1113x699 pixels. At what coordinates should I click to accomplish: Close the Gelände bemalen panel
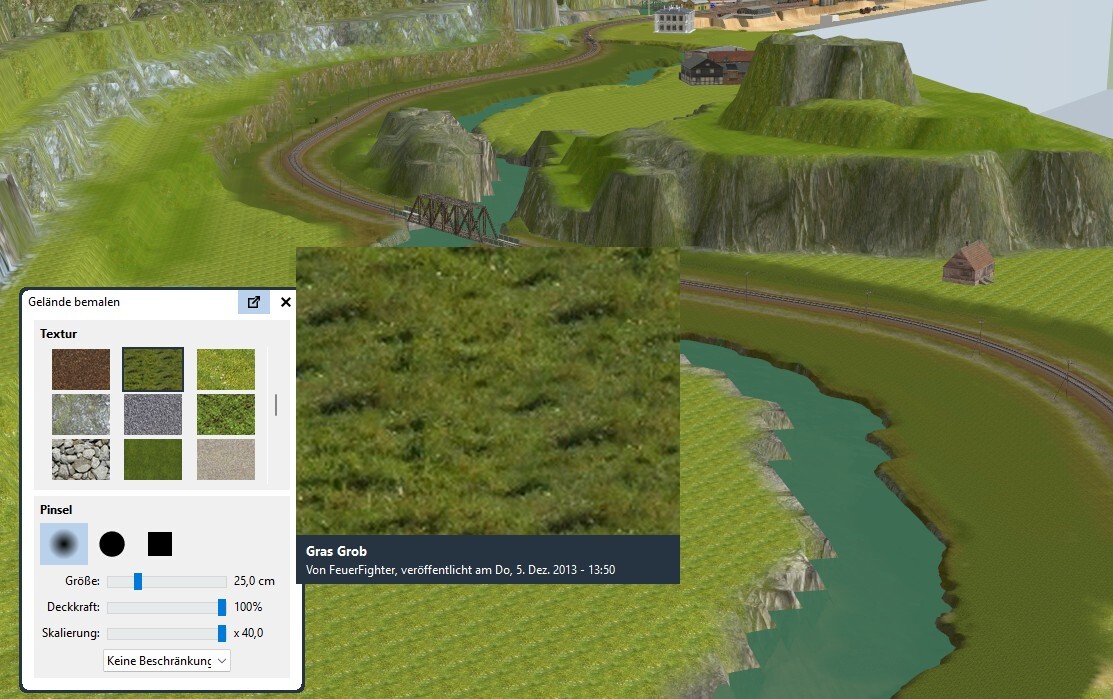point(286,302)
